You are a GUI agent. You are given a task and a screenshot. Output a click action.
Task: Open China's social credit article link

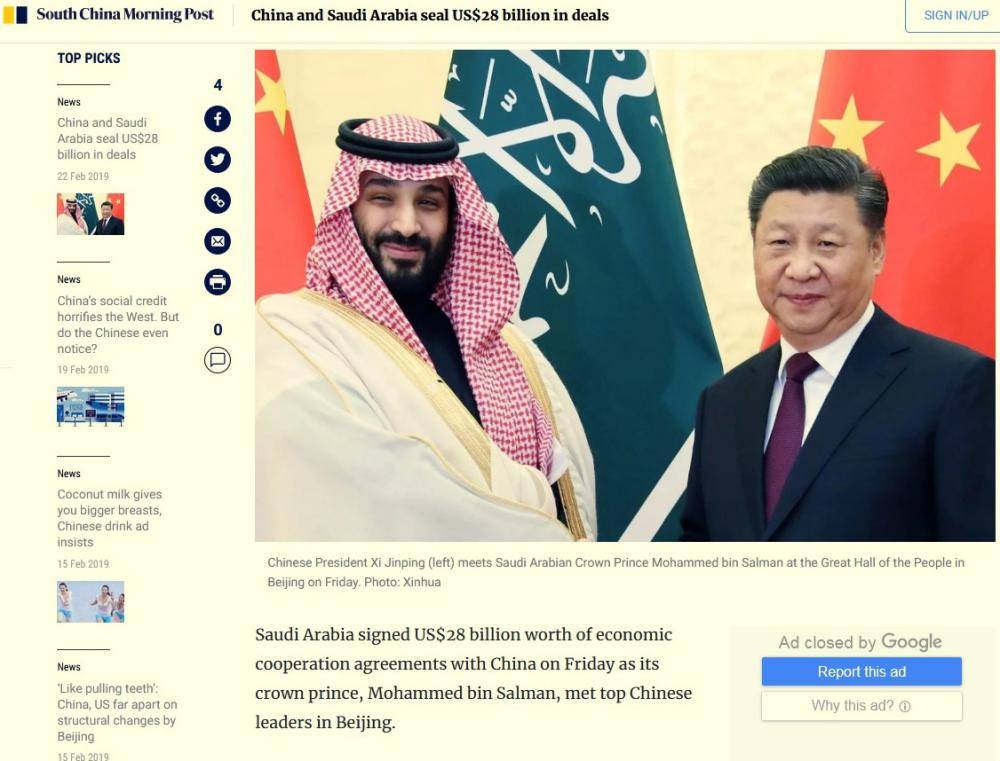click(x=118, y=325)
